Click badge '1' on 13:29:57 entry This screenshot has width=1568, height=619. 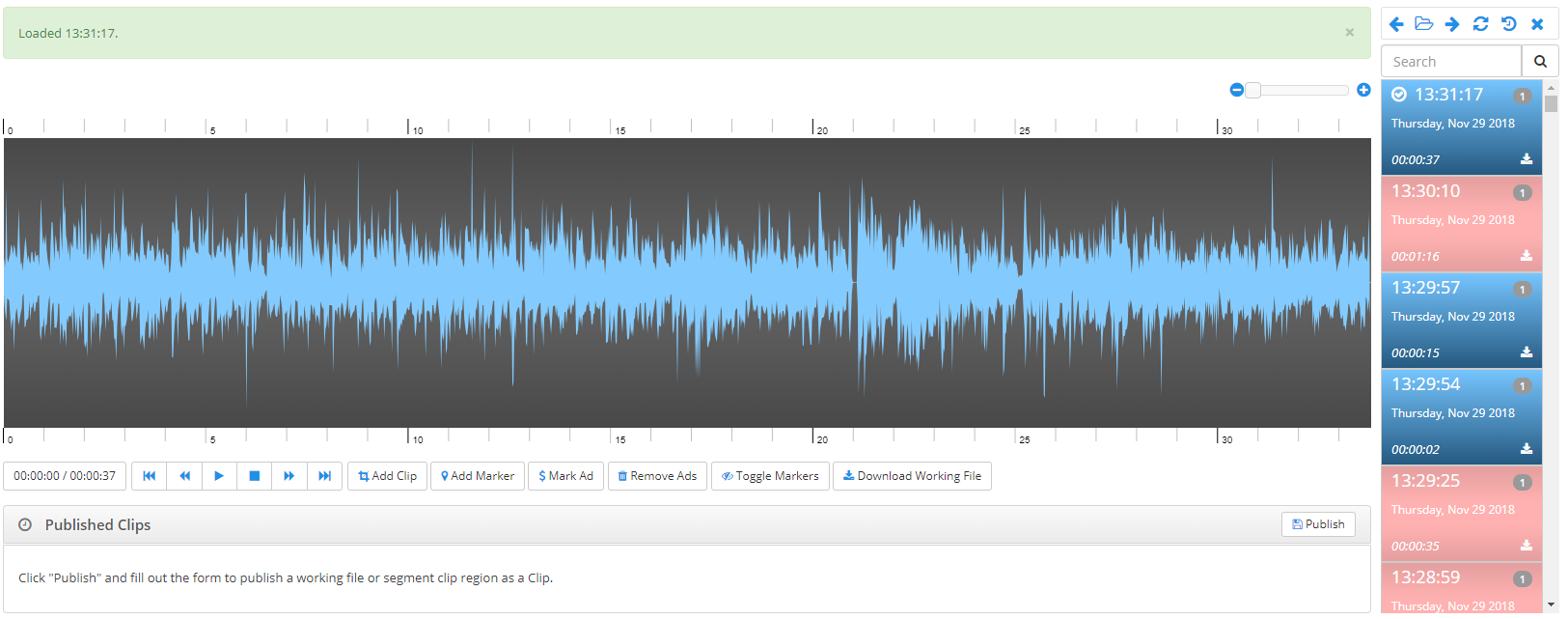point(1523,290)
